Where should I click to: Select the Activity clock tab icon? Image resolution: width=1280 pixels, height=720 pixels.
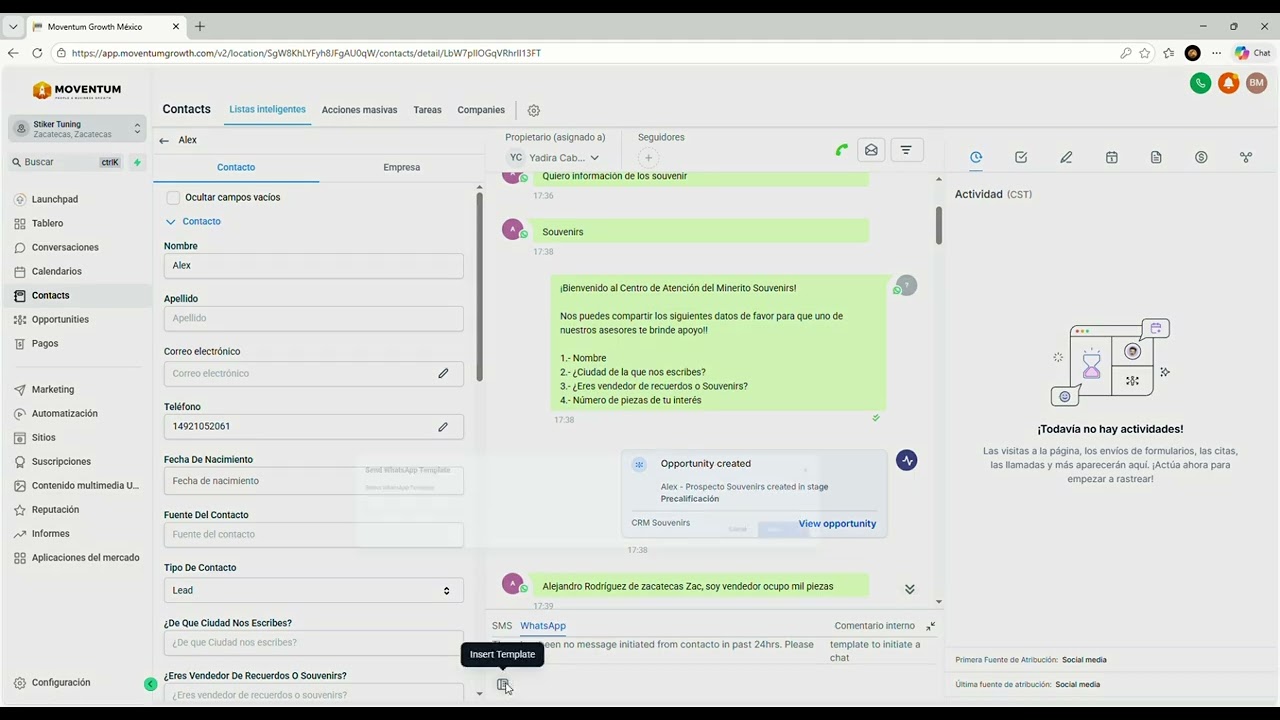(x=976, y=157)
